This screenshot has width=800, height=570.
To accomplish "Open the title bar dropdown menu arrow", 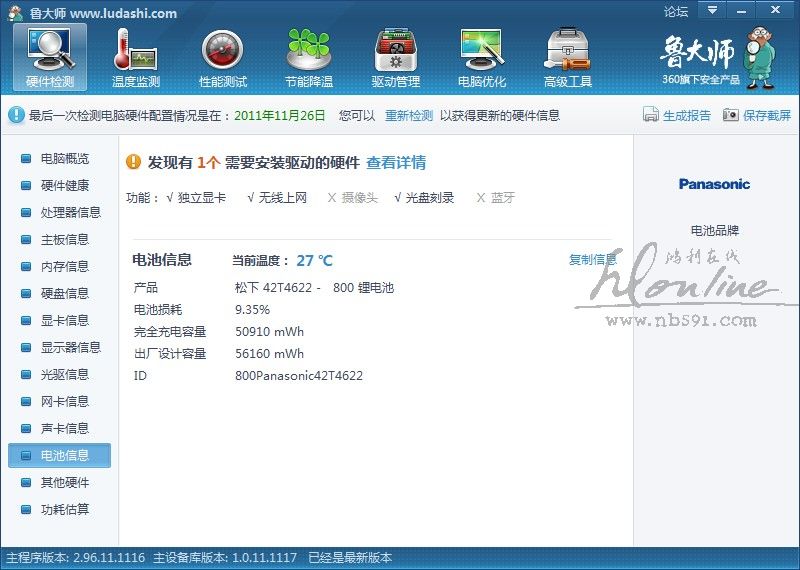I will (x=712, y=10).
